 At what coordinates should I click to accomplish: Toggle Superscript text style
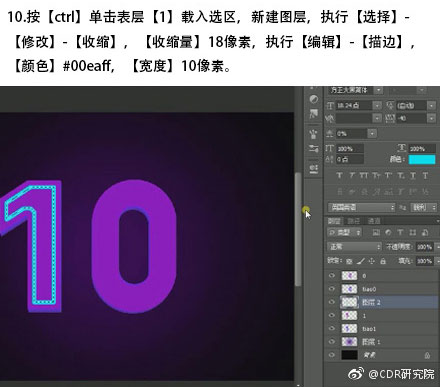pos(388,176)
